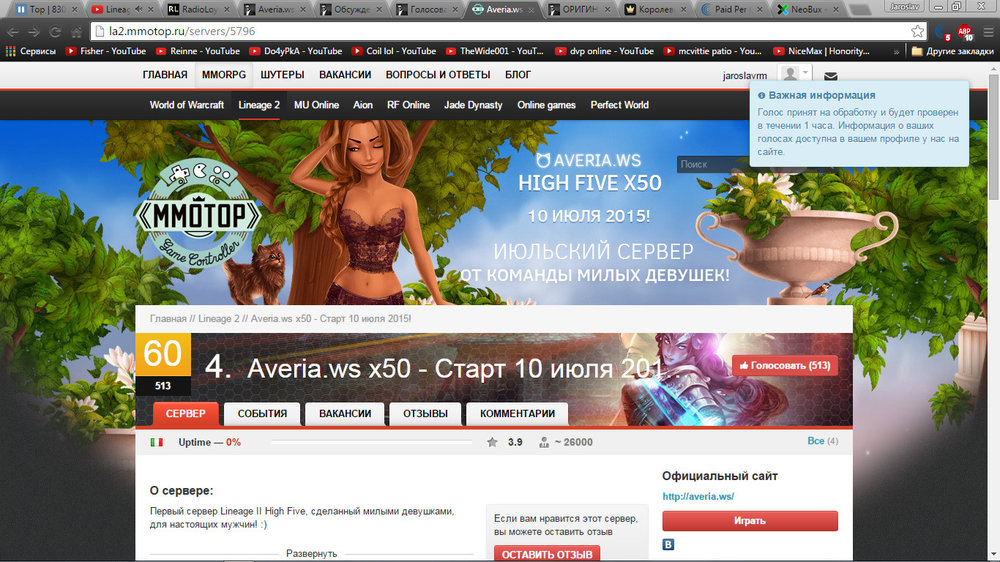Expand server description via Развернуть

coord(311,553)
